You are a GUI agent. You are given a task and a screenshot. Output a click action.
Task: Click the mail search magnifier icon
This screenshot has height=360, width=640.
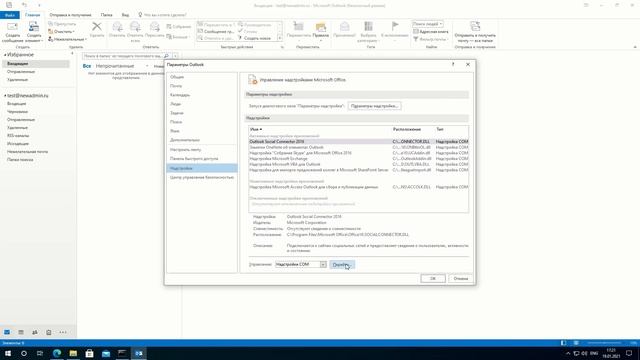[166, 56]
